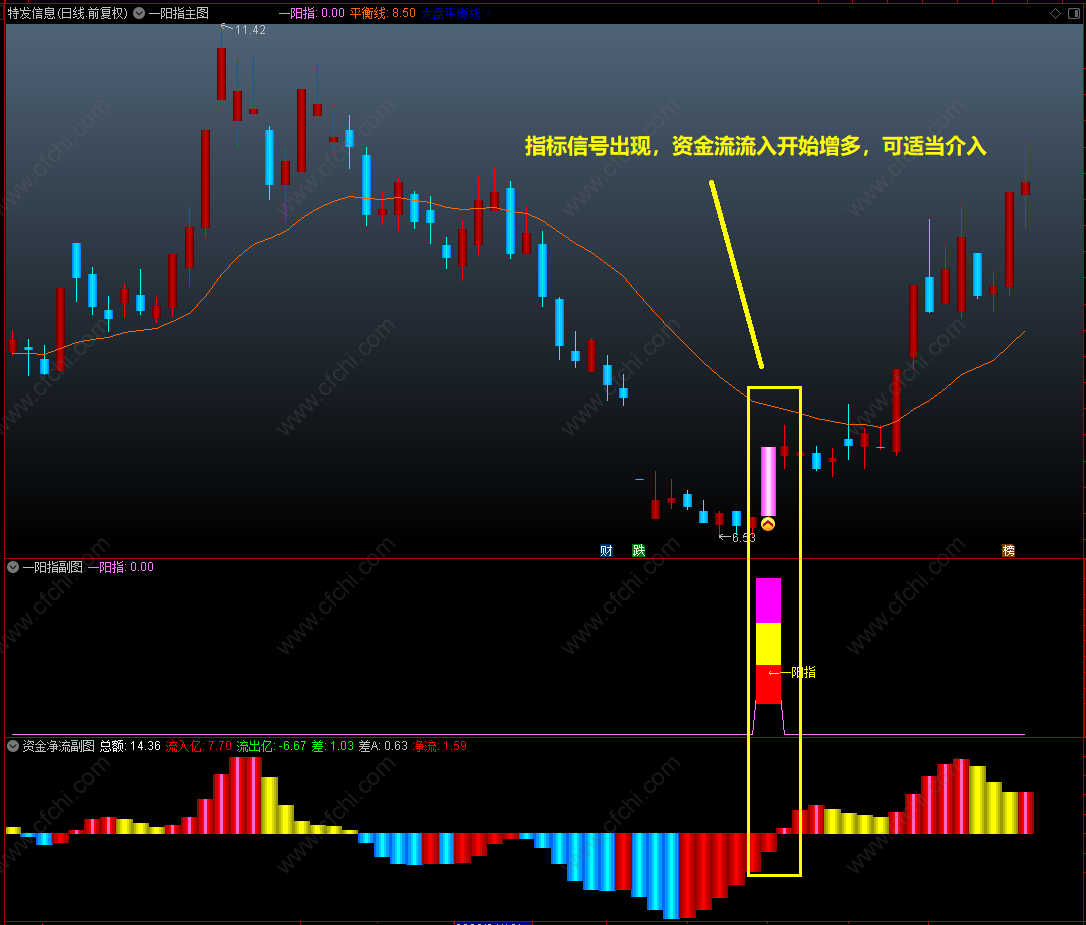Click the green 跌 marker icon
The width and height of the screenshot is (1086, 925).
coord(639,550)
